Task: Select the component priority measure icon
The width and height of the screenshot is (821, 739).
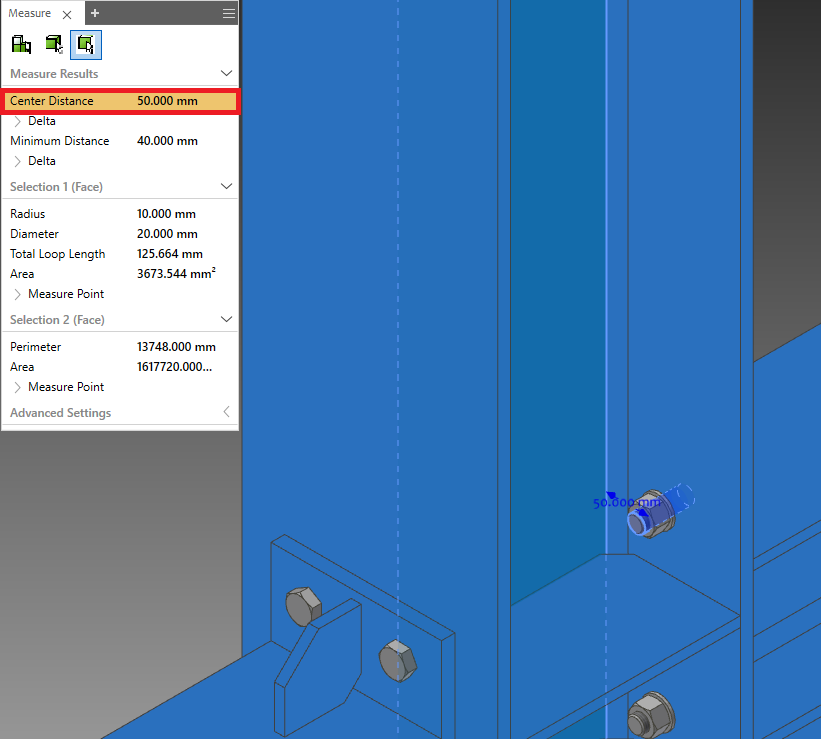Action: tap(21, 45)
